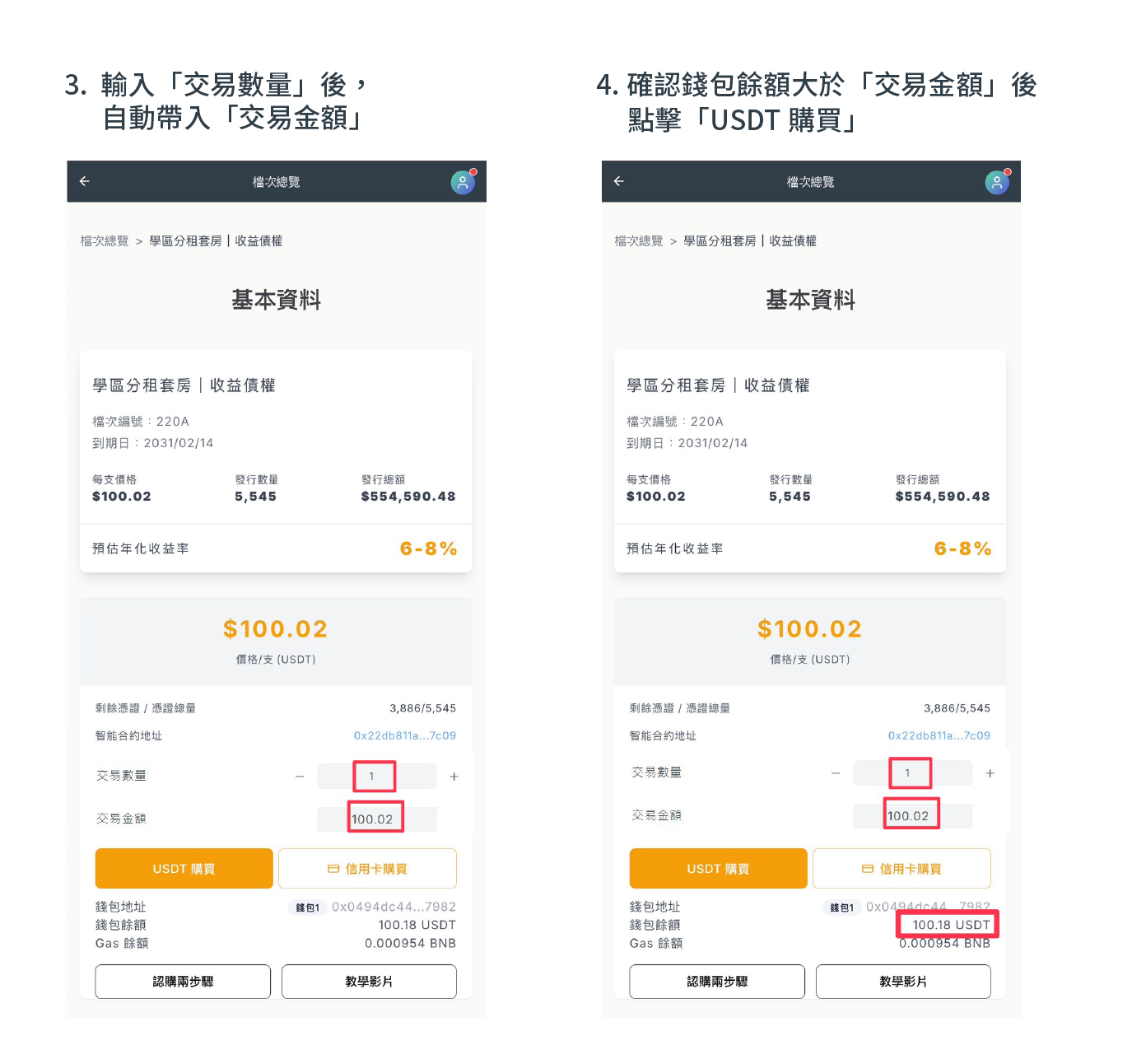The image size is (1132, 1064).
Task: Click the 交易金額 field in right screen
Action: (x=911, y=816)
